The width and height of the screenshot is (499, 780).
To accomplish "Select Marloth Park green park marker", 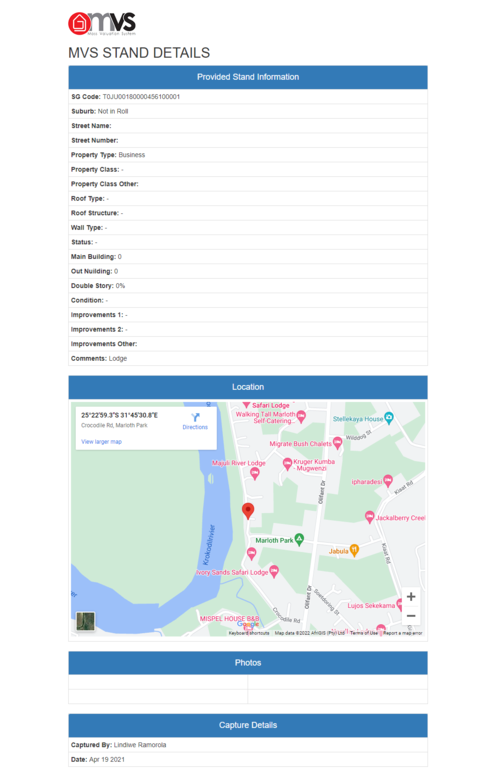I will coord(299,539).
